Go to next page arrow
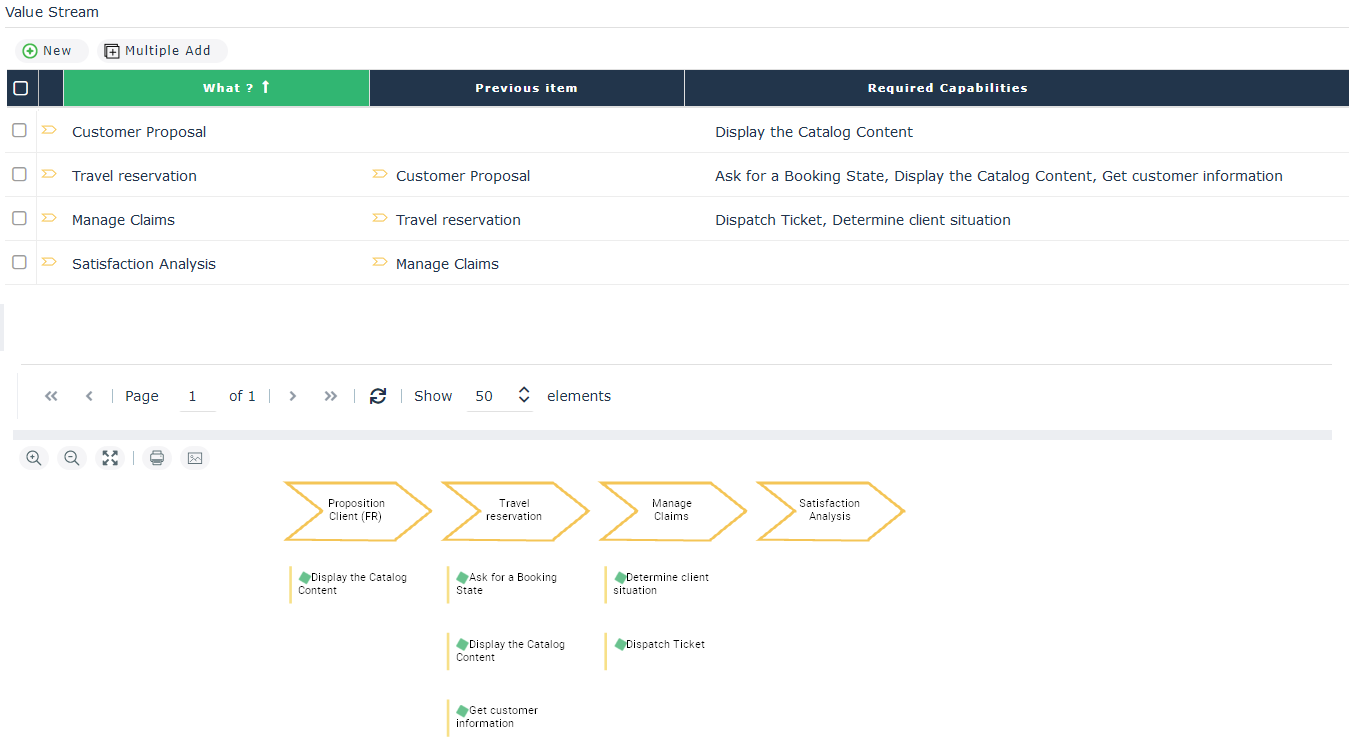1357x752 pixels. tap(293, 396)
